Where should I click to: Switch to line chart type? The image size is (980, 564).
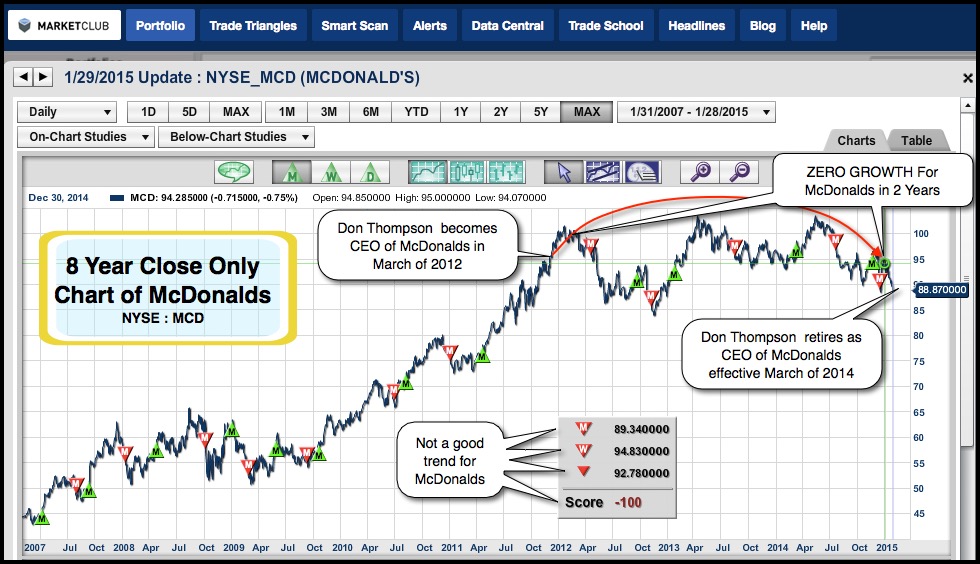pyautogui.click(x=428, y=172)
